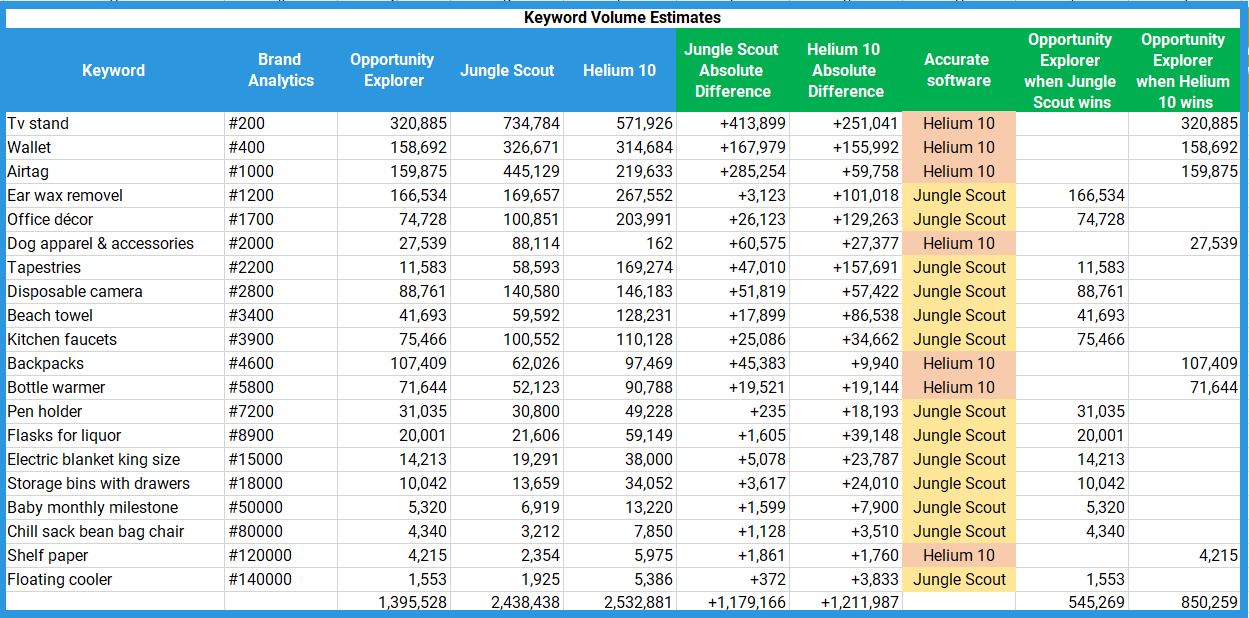Click the total '545,269' cell

tap(1071, 603)
